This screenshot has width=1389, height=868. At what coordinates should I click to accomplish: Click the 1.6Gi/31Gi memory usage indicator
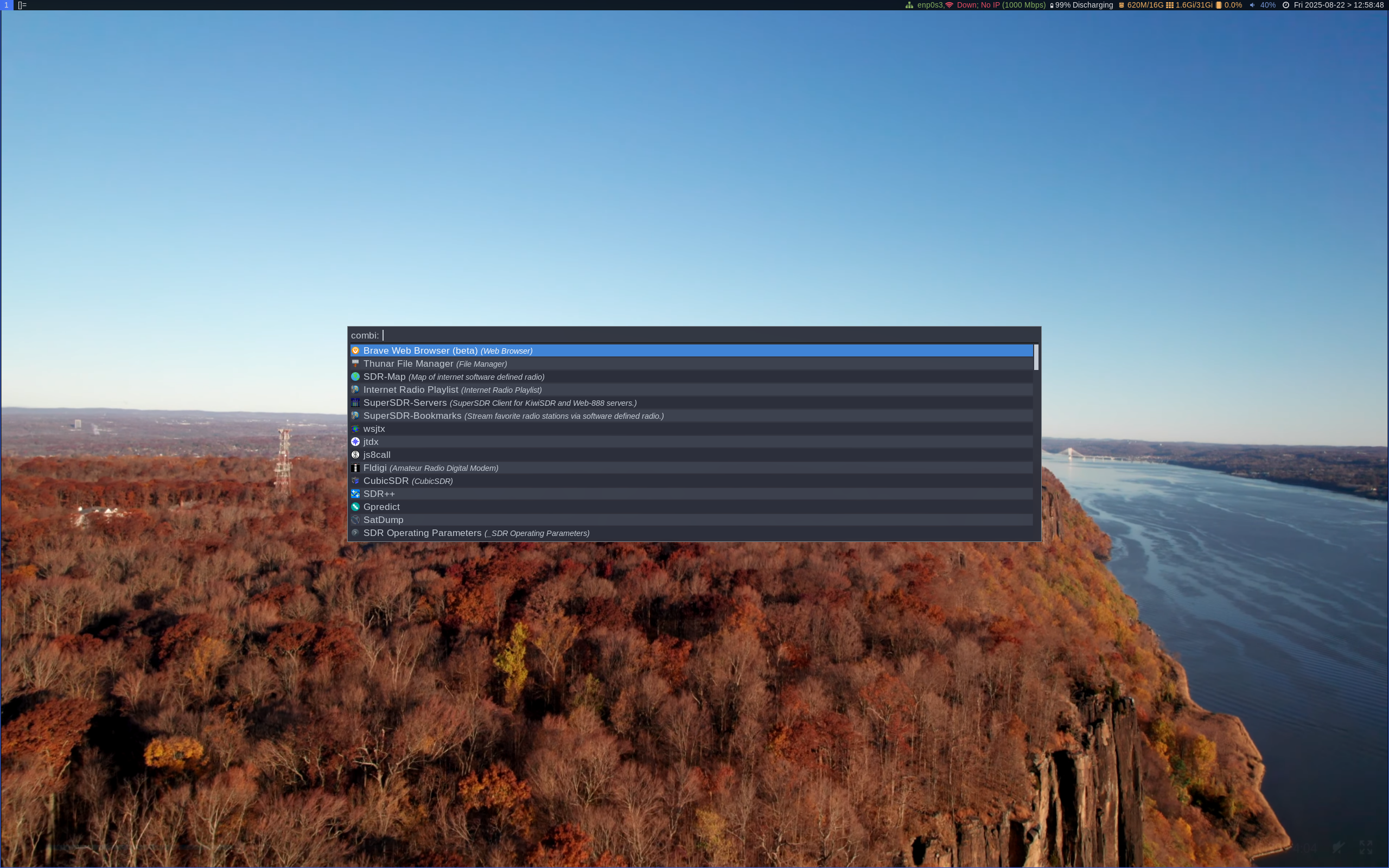(1189, 5)
